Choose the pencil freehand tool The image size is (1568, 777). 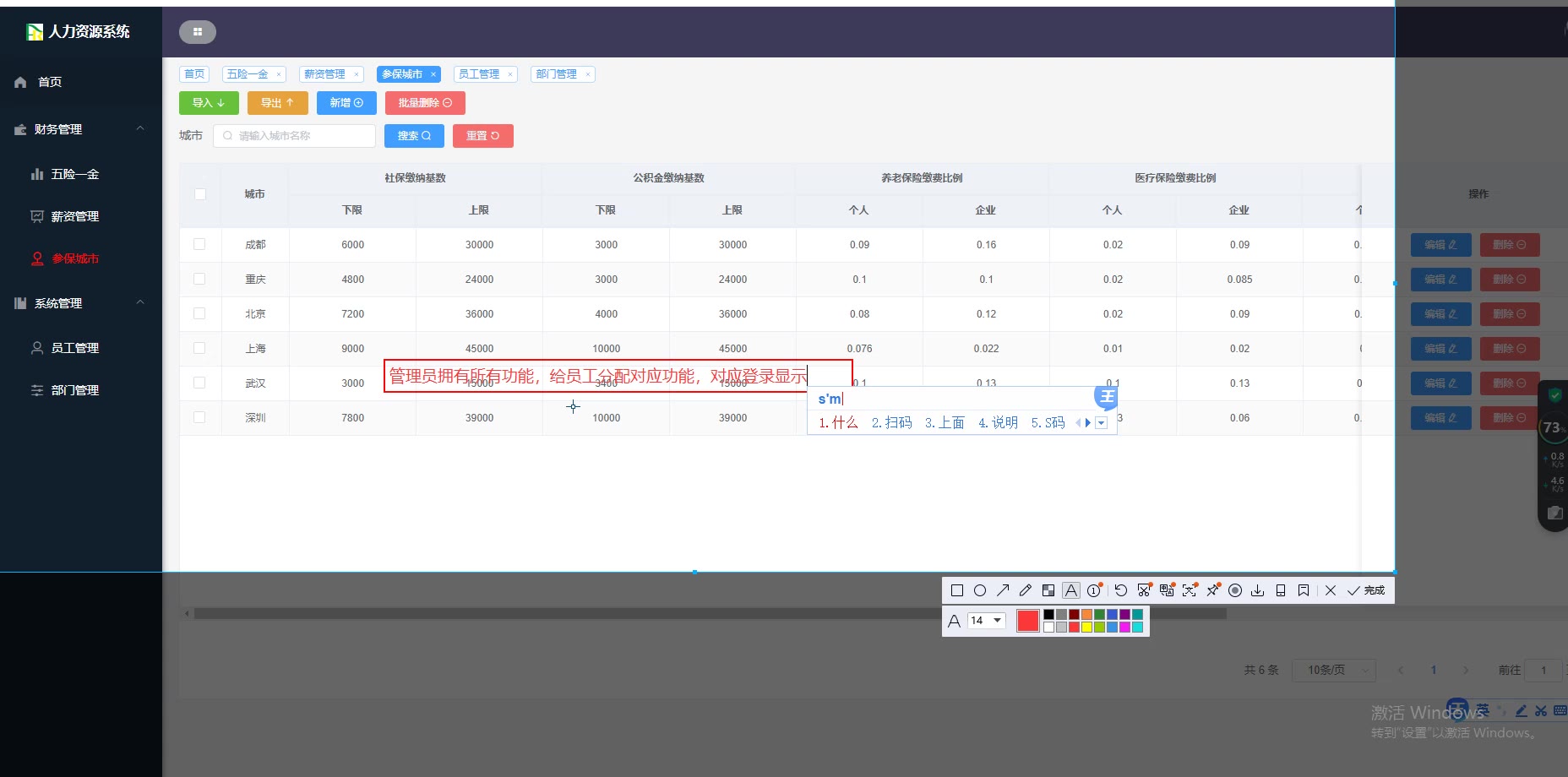(1026, 590)
